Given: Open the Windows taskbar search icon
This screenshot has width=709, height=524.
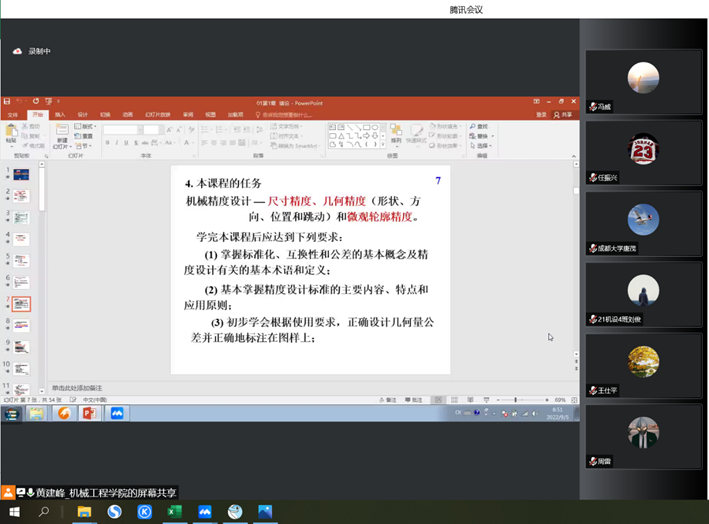Looking at the screenshot, I should coord(44,511).
